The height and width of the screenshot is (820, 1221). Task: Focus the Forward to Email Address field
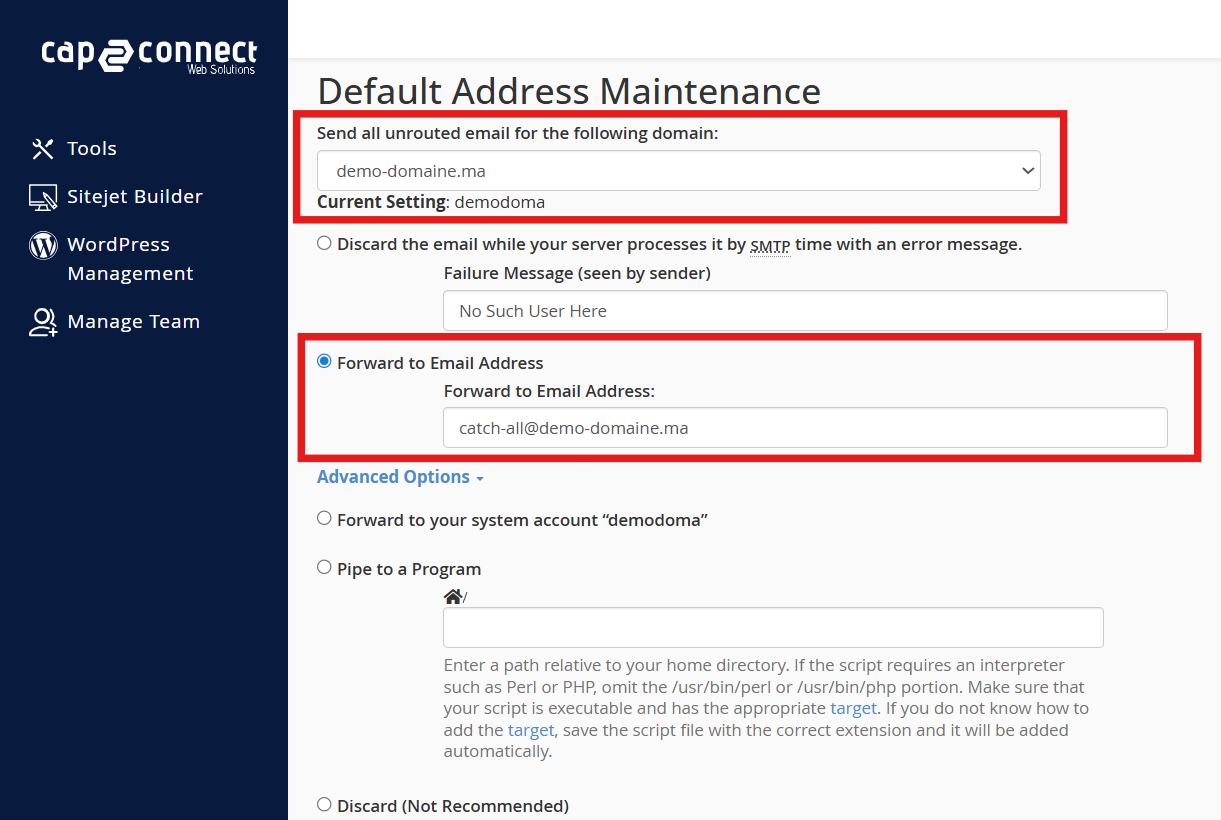(805, 428)
